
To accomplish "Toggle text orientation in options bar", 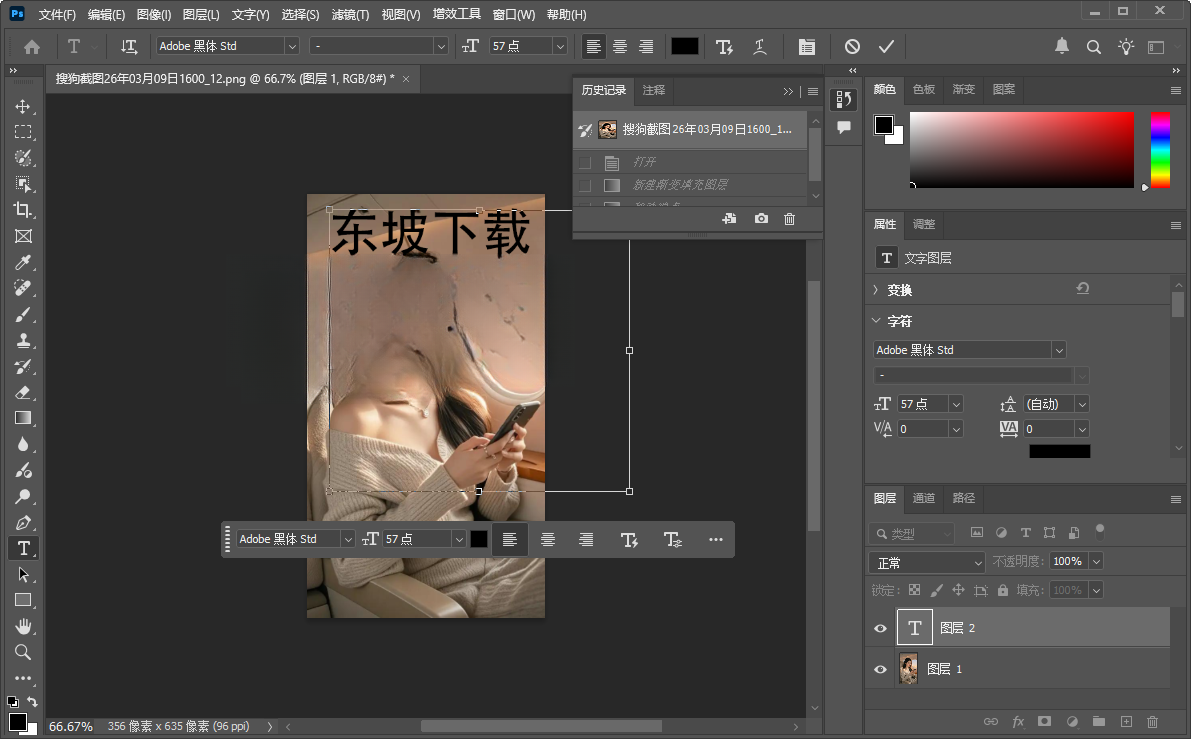I will coord(129,46).
